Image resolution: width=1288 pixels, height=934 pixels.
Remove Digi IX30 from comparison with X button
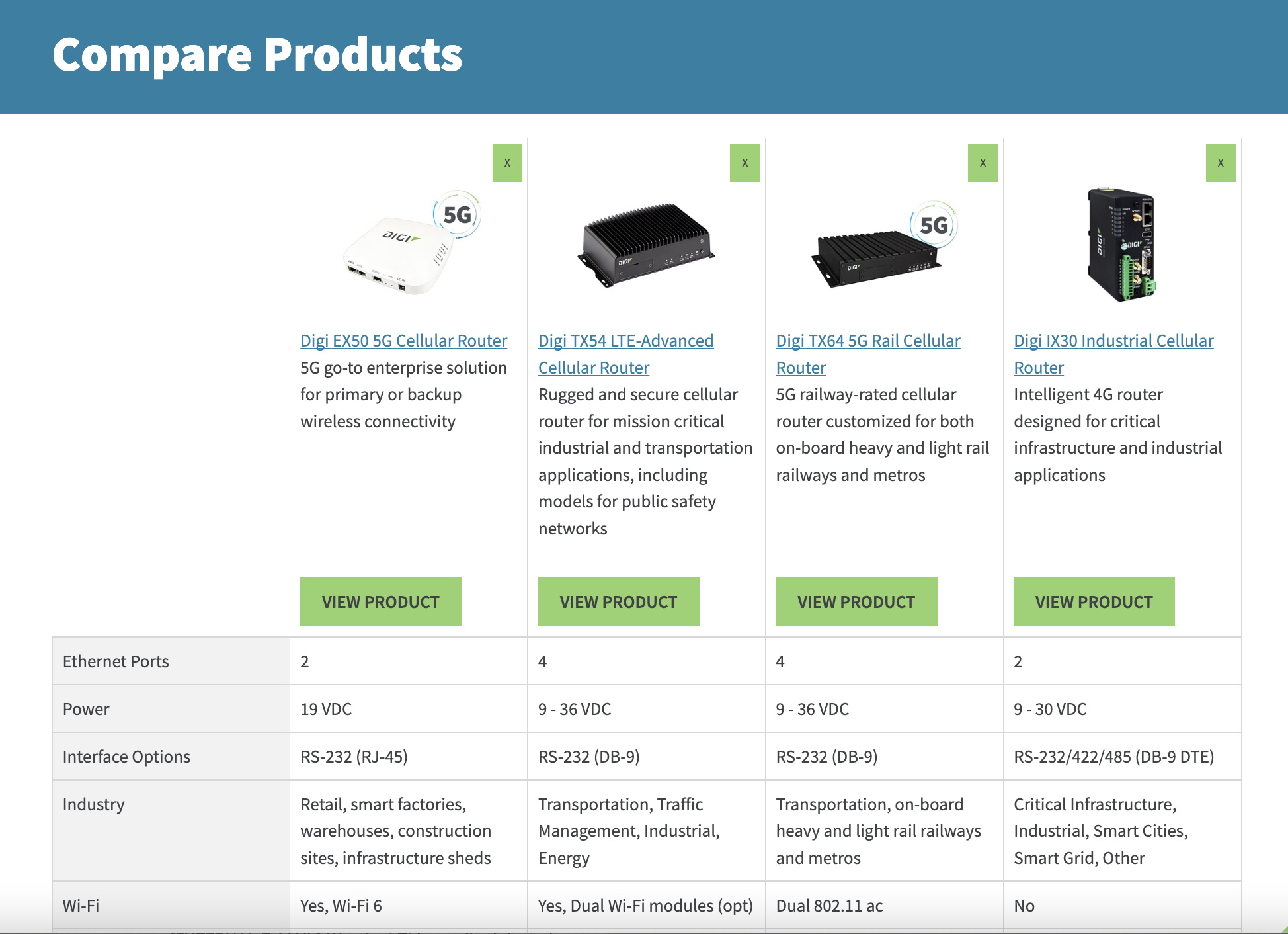coord(1221,163)
